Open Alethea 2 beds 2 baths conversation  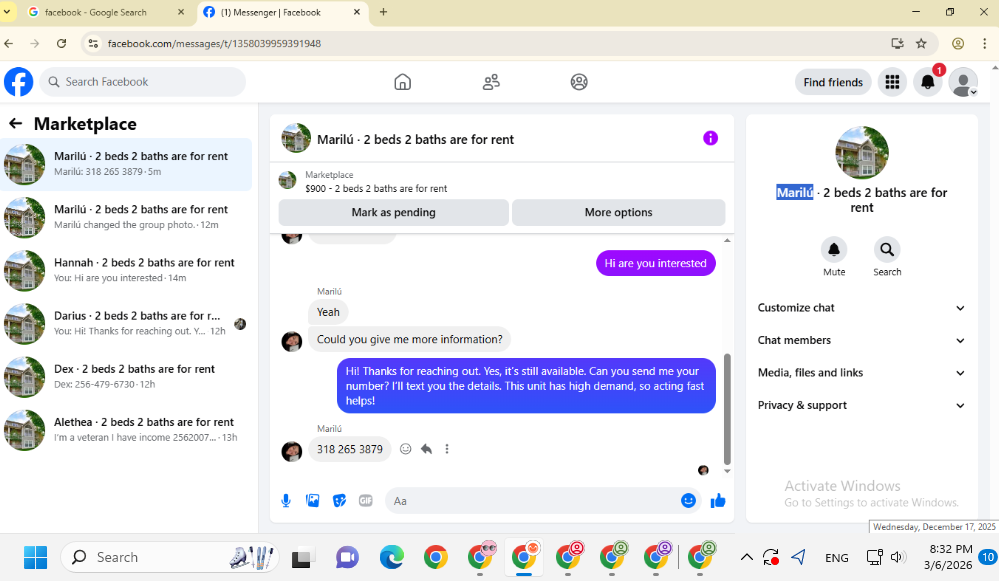[x=126, y=429]
